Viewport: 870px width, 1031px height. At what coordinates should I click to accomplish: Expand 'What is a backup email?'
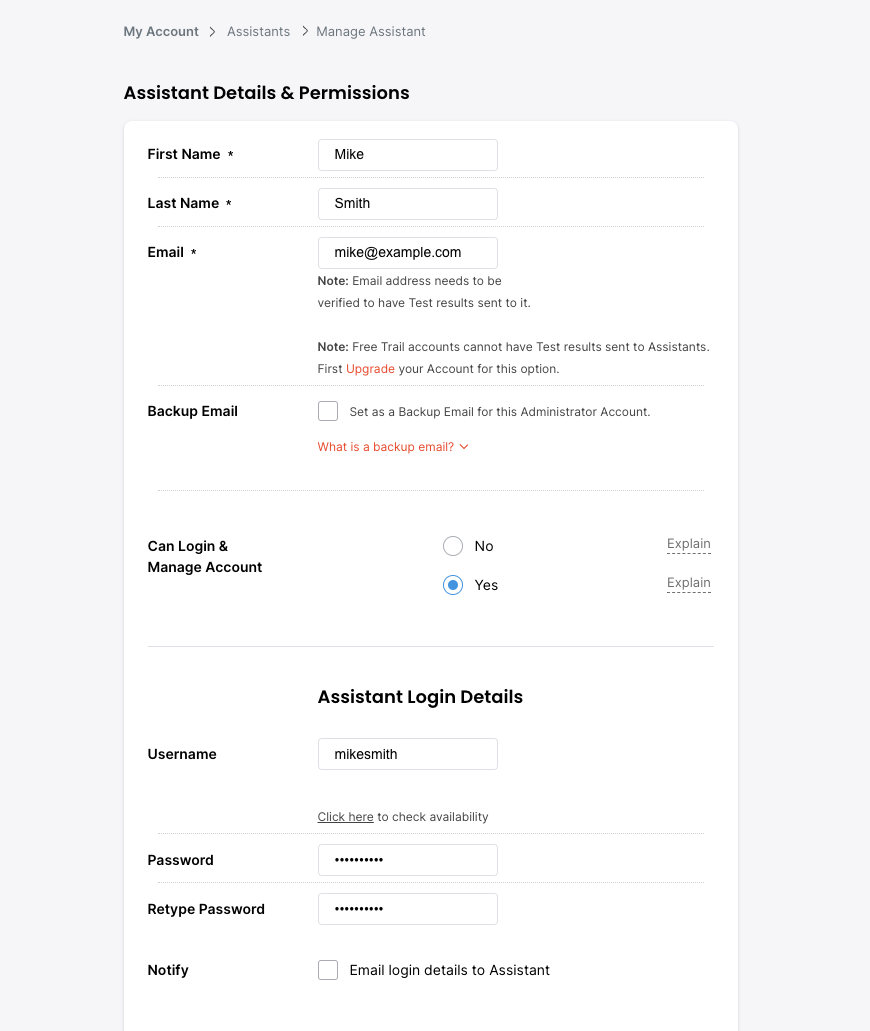386,447
